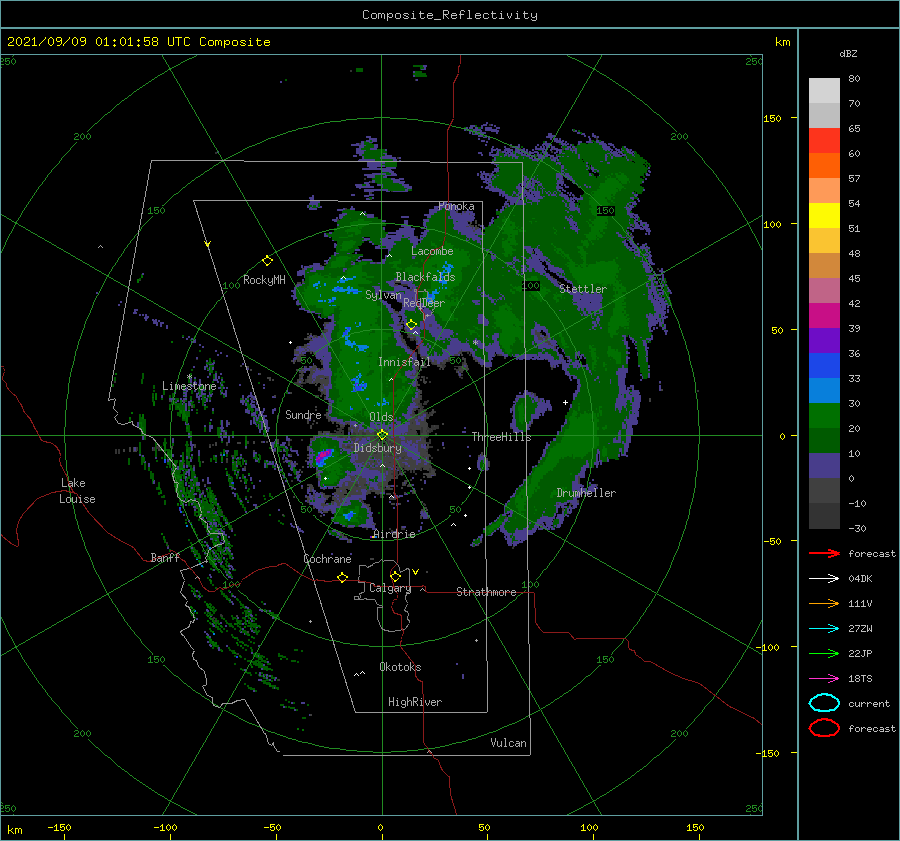The height and width of the screenshot is (841, 900).
Task: Click the RedDeer city label
Action: [424, 303]
